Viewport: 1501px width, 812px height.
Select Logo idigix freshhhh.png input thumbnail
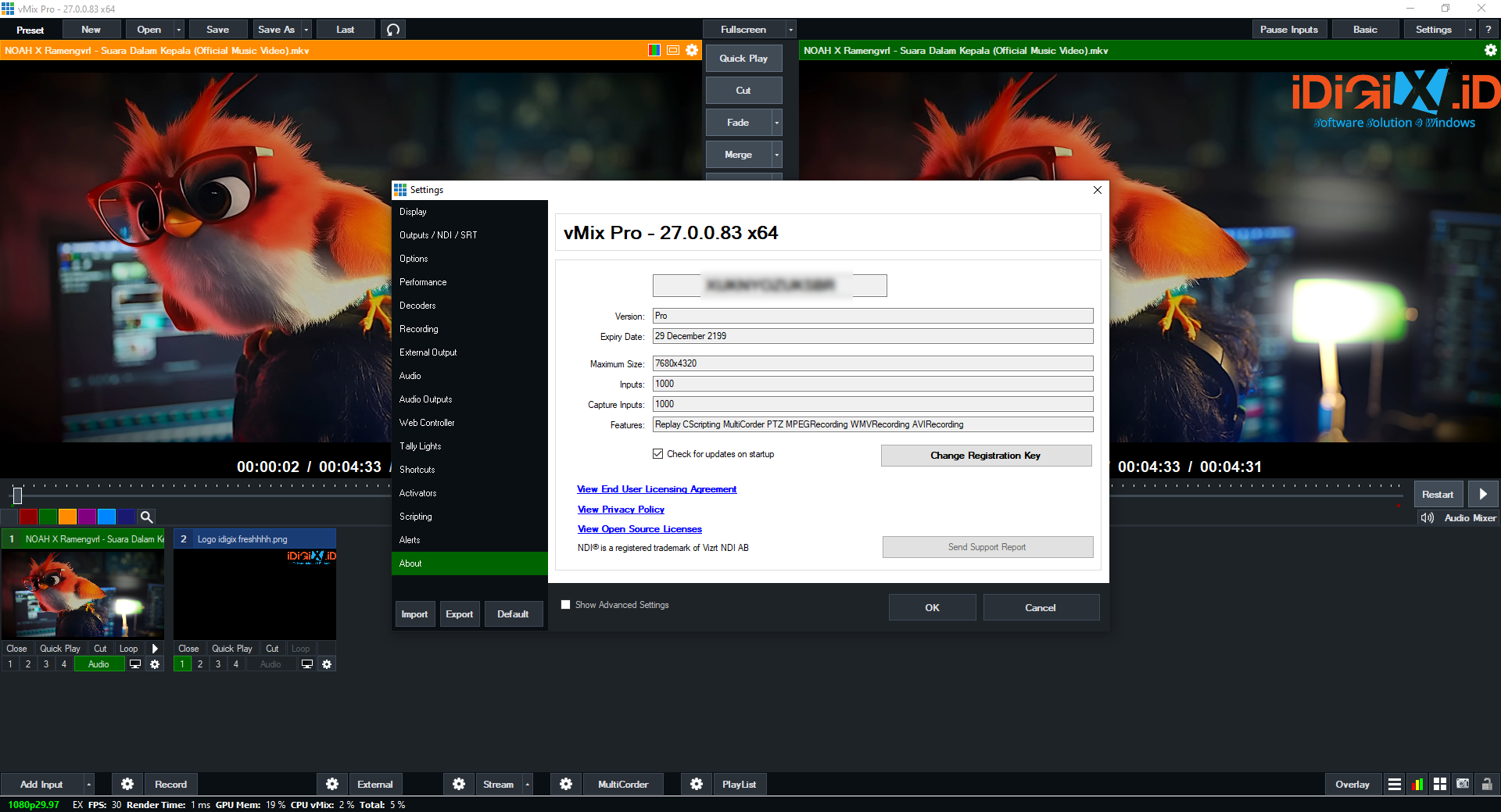pos(255,594)
